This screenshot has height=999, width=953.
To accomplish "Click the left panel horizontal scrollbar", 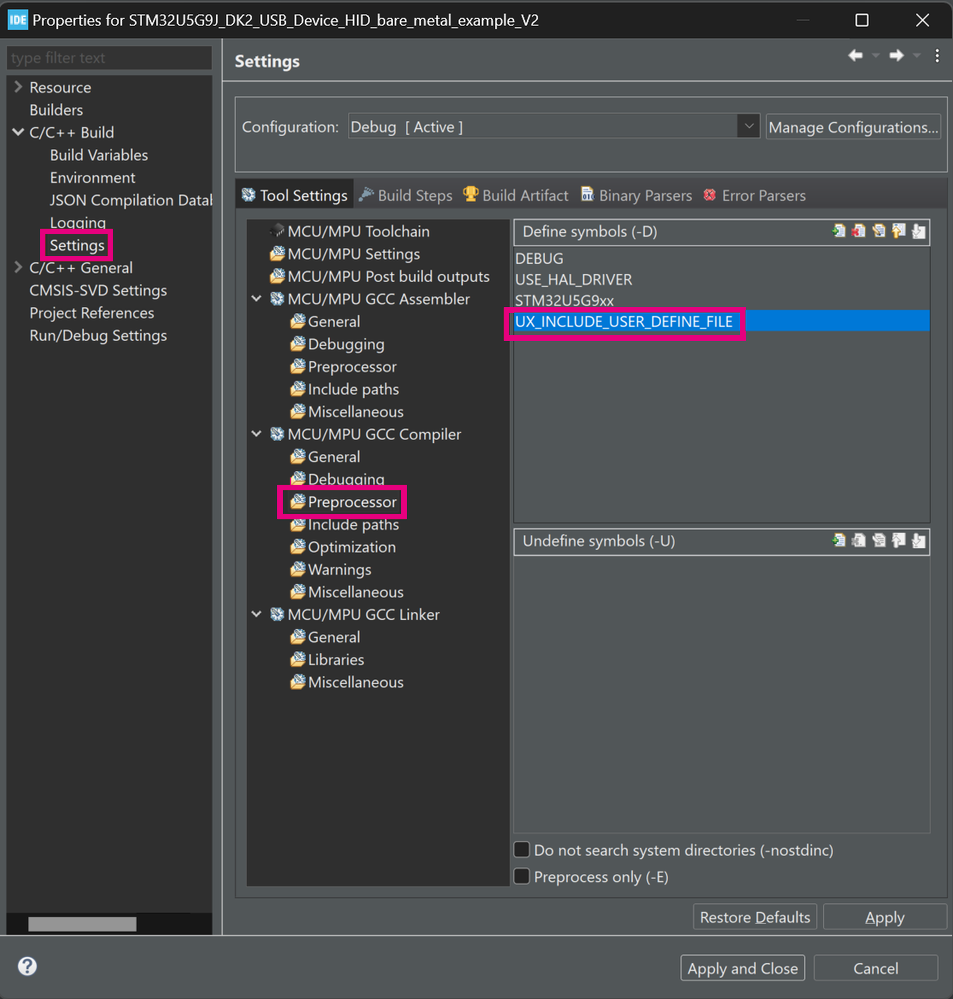I will pyautogui.click(x=82, y=924).
